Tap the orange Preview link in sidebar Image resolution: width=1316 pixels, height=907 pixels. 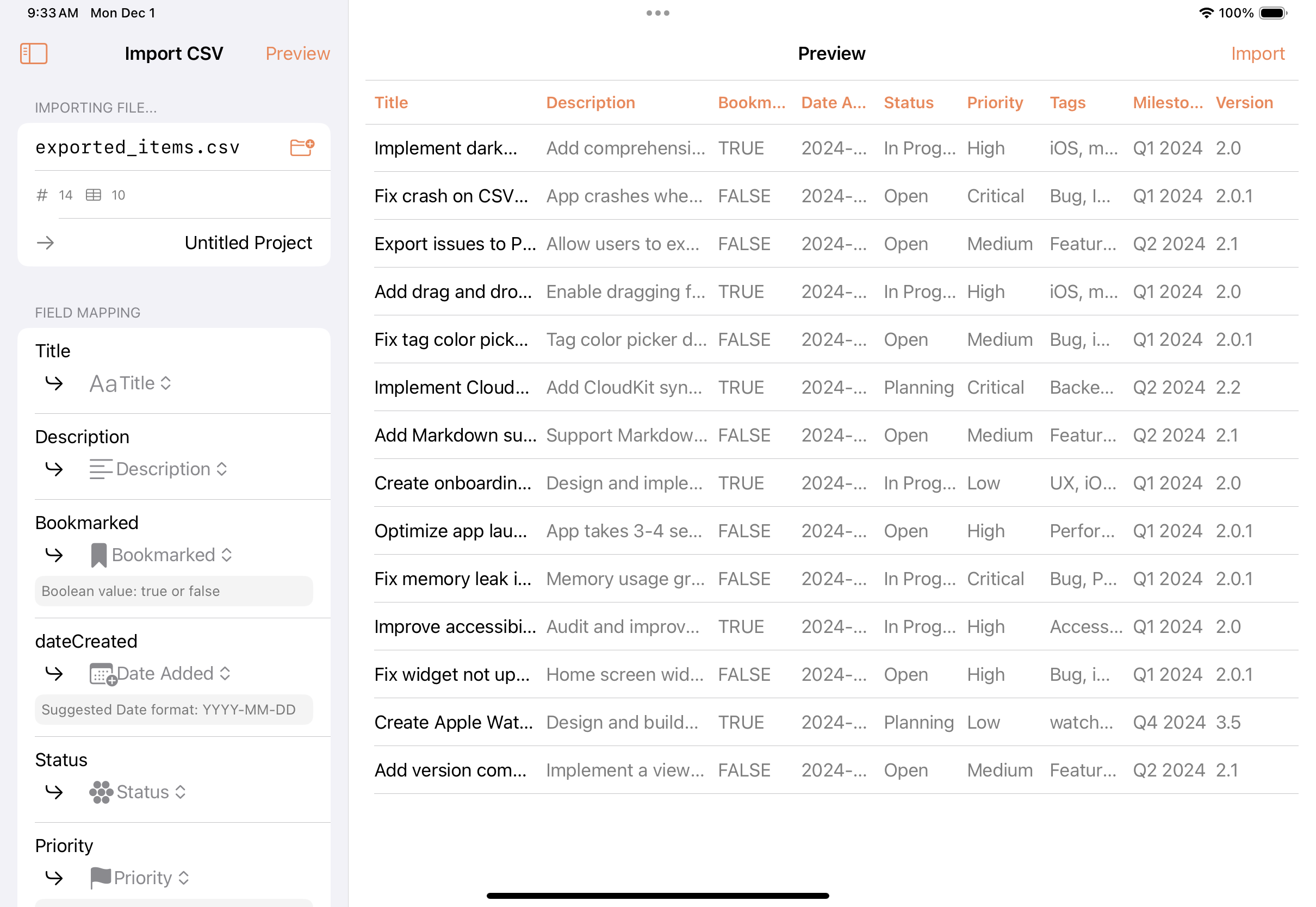pos(297,54)
